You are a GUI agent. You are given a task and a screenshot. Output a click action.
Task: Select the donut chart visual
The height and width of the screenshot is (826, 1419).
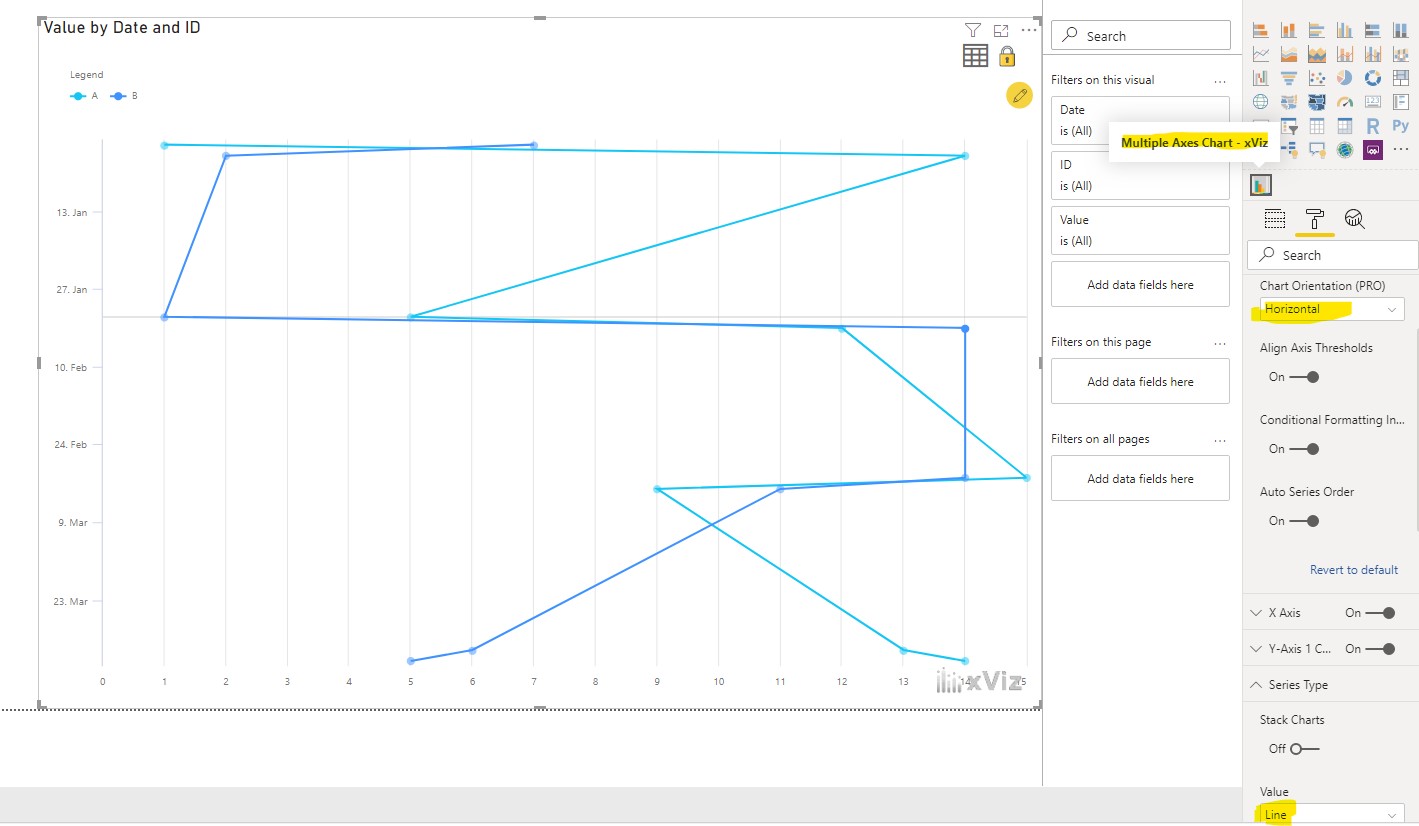tap(1373, 77)
